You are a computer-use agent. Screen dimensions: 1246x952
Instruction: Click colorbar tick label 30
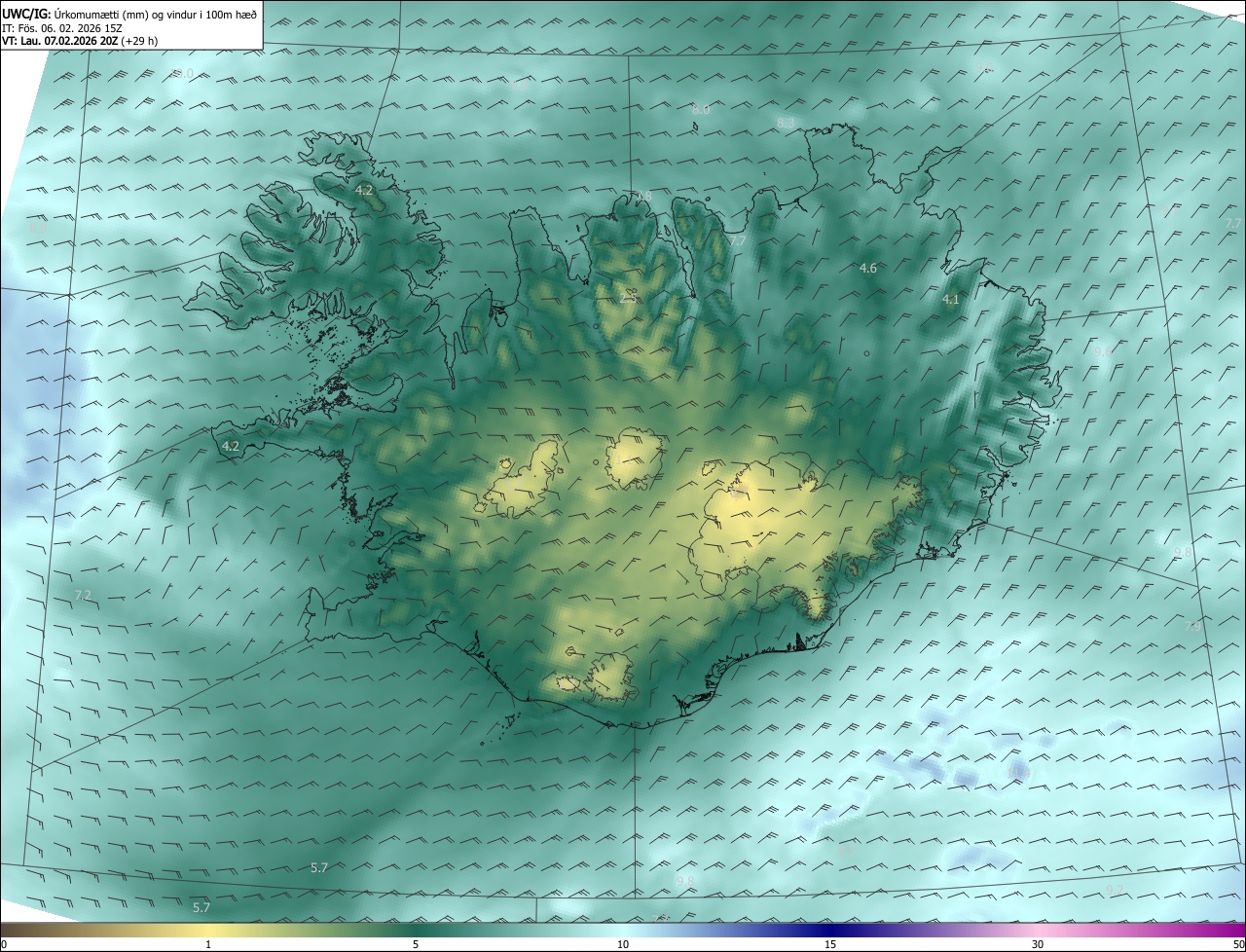pyautogui.click(x=1038, y=944)
